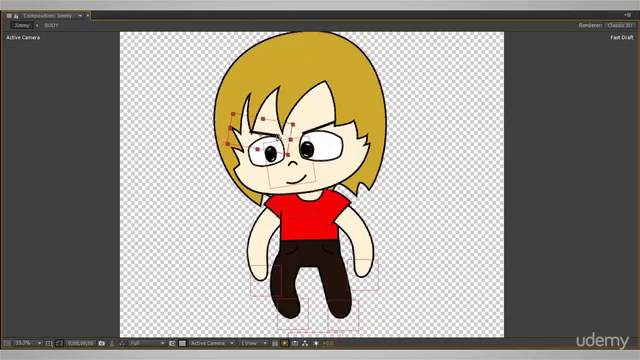Adjust the +0.0 exposure value

point(328,343)
